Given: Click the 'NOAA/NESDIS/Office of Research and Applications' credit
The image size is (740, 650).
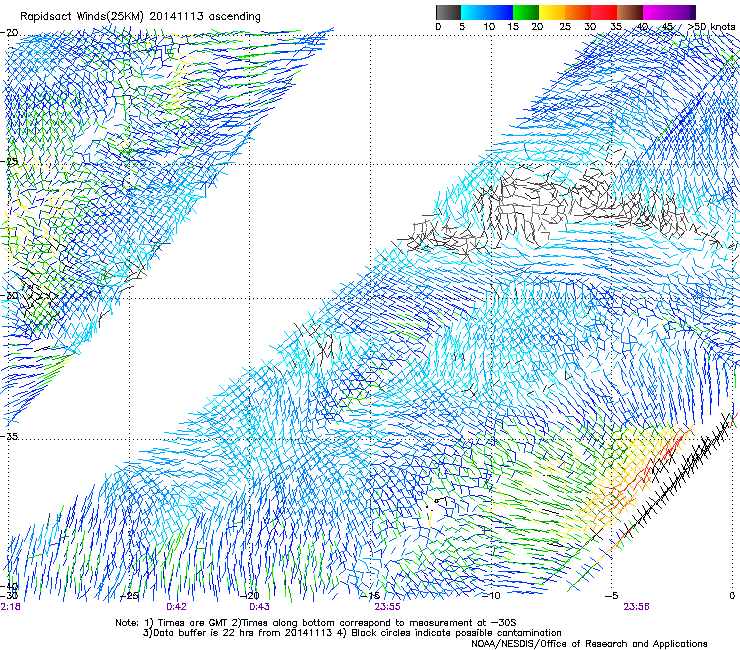Looking at the screenshot, I should pyautogui.click(x=589, y=644).
